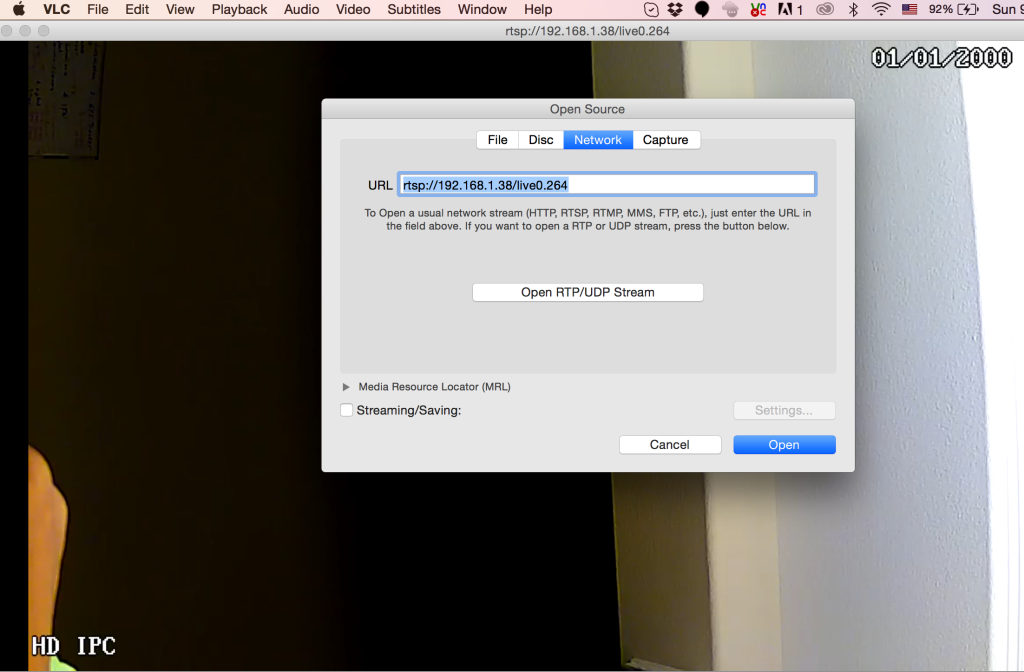Click the black speech bubble status icon
This screenshot has height=672, width=1024.
click(702, 9)
